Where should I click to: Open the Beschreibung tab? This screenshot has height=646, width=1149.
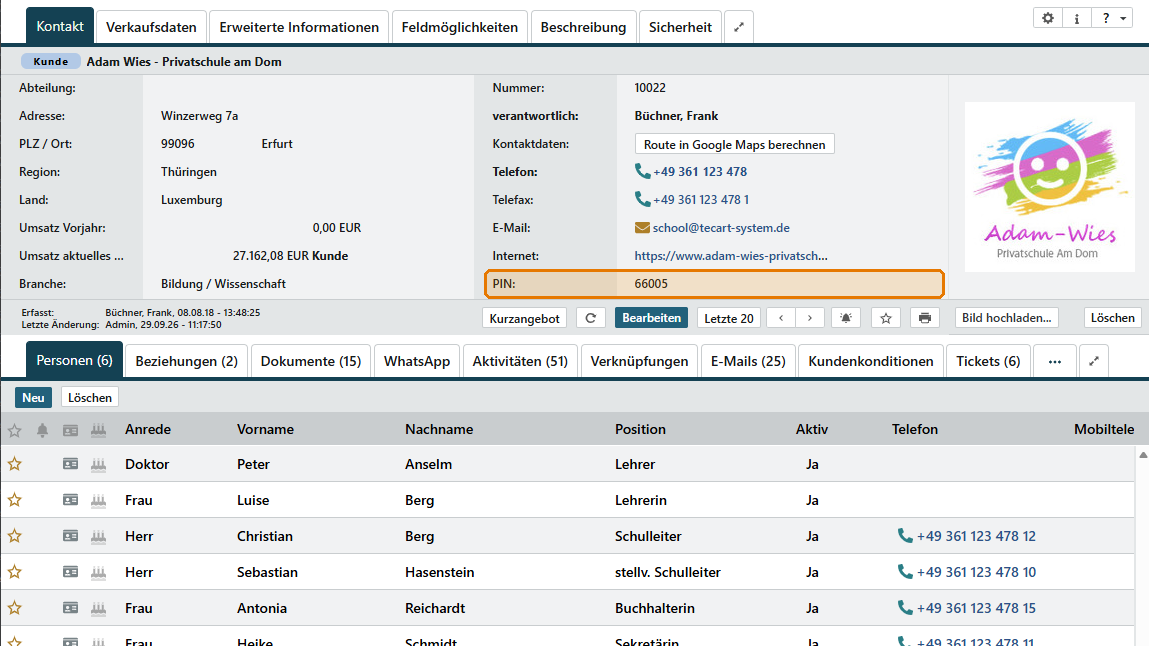coord(583,27)
